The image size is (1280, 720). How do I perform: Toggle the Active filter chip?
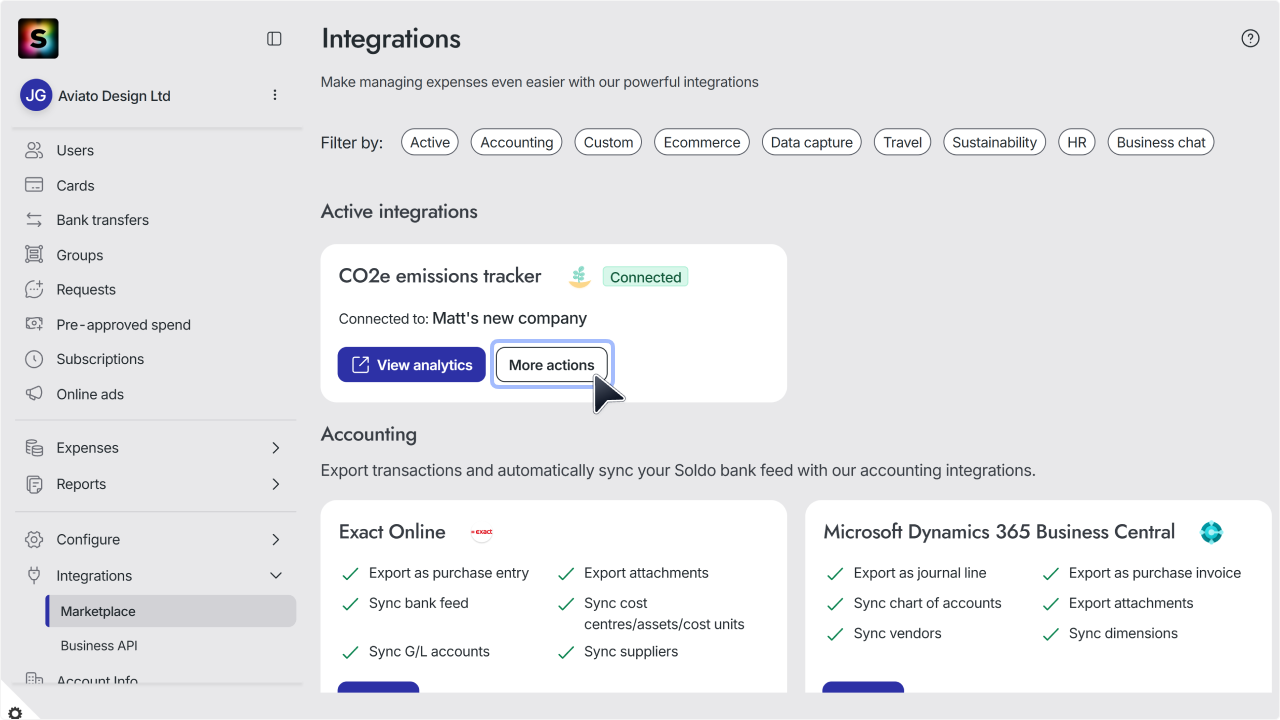pyautogui.click(x=430, y=142)
